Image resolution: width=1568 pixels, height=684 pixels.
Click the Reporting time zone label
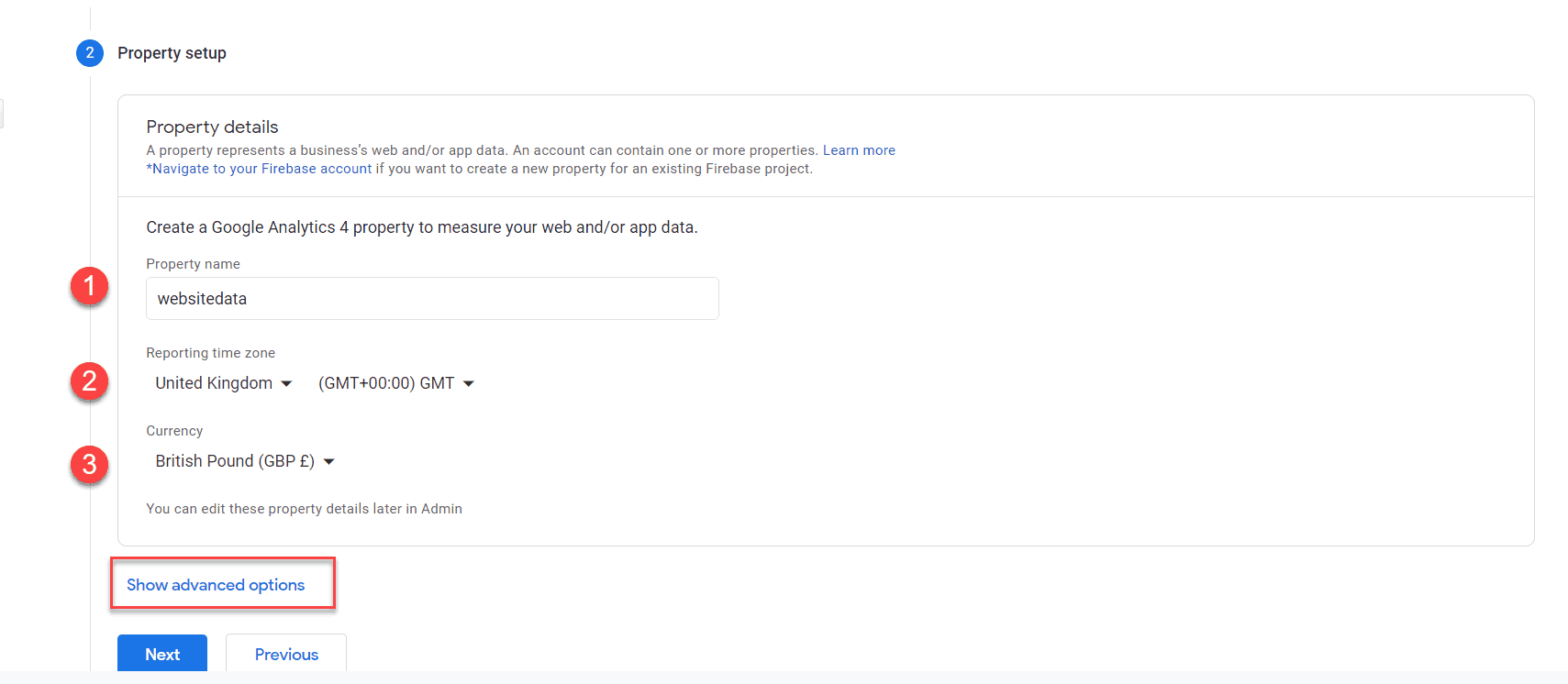pos(211,353)
